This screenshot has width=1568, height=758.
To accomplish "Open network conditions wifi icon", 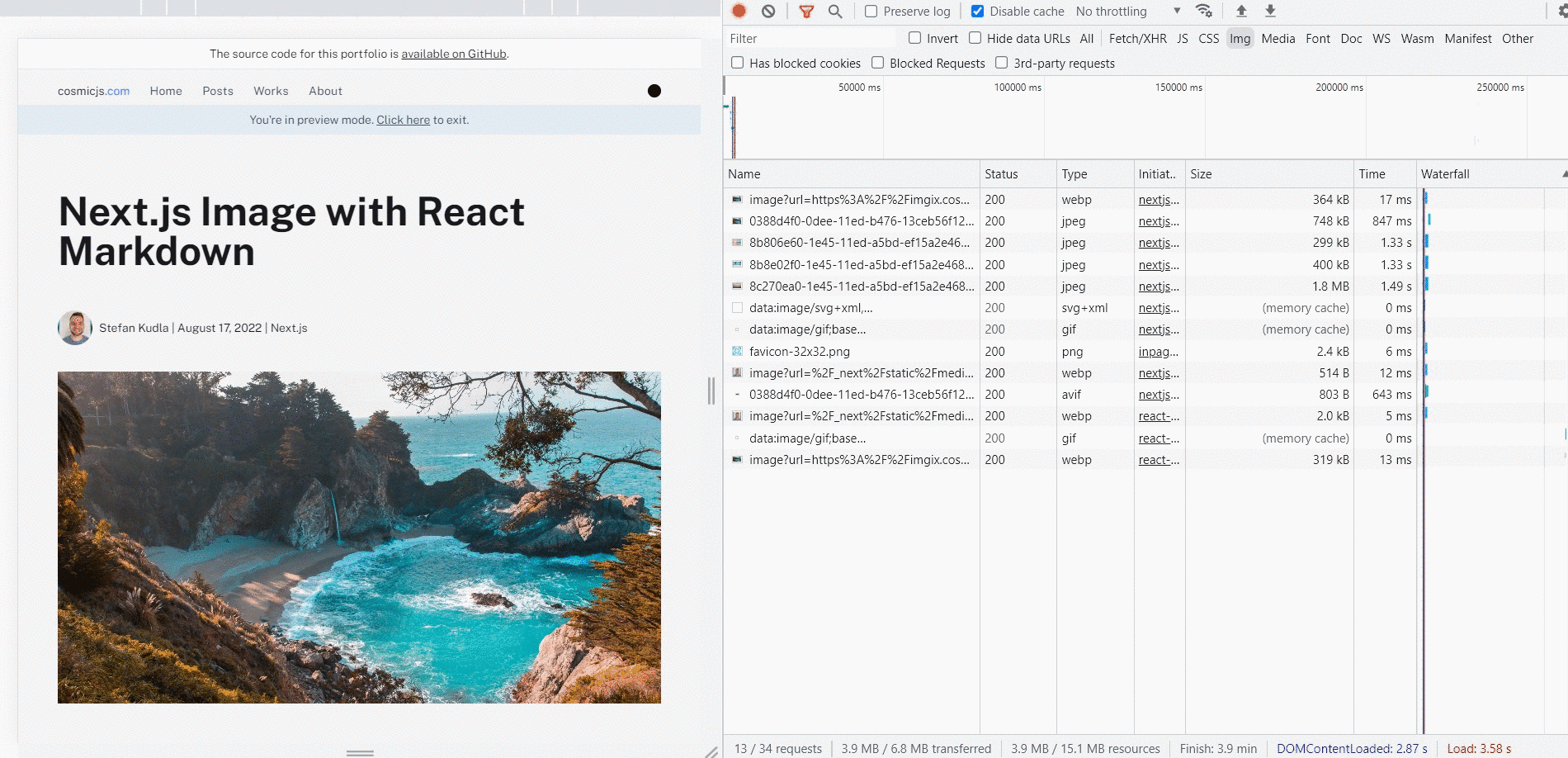I will click(x=1204, y=11).
